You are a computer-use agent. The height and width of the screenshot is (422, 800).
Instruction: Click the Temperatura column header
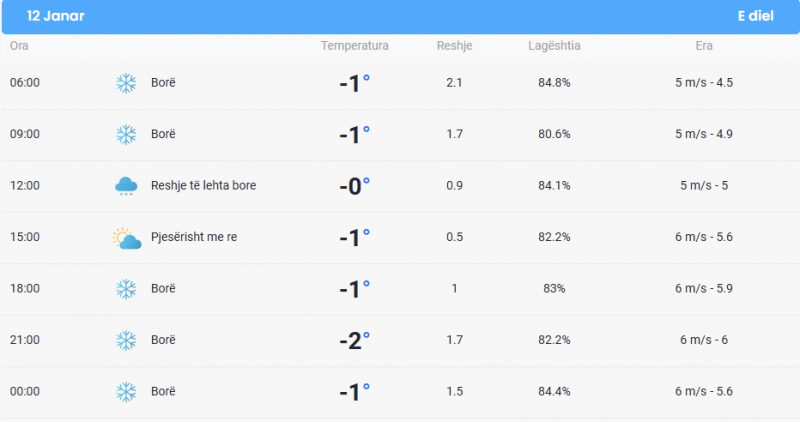[355, 46]
